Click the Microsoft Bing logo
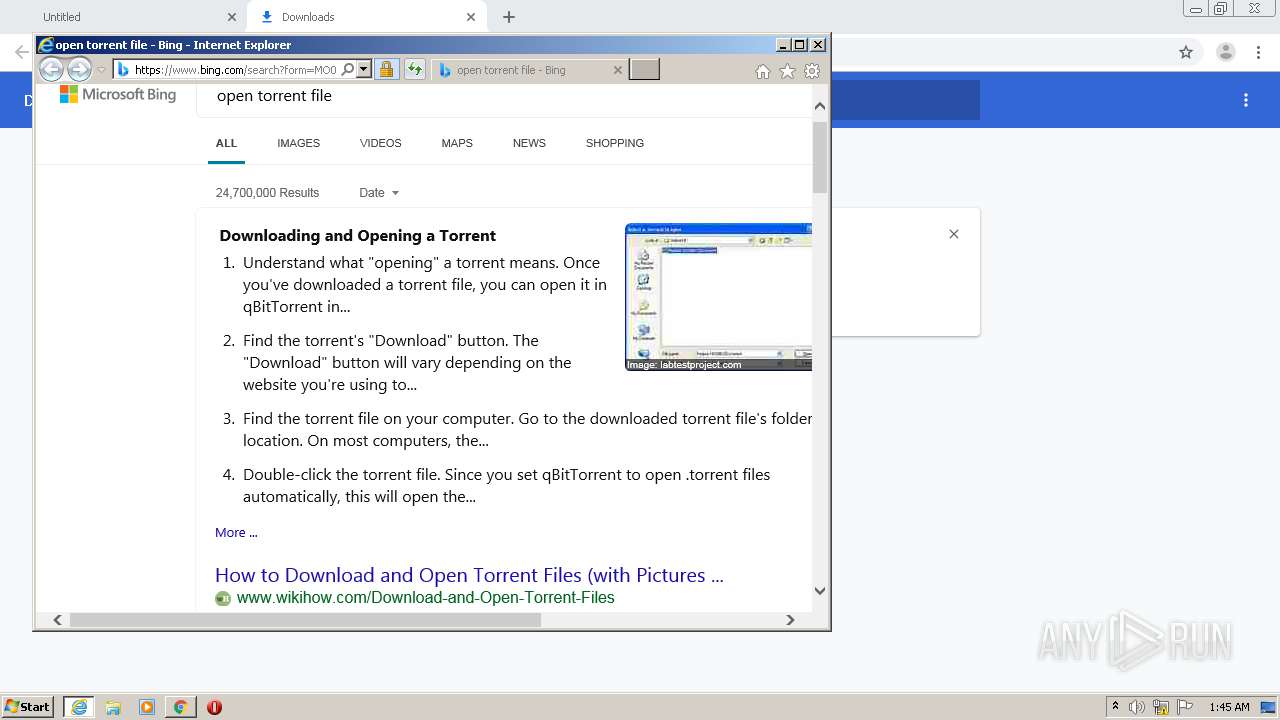This screenshot has height=720, width=1280. coord(118,94)
